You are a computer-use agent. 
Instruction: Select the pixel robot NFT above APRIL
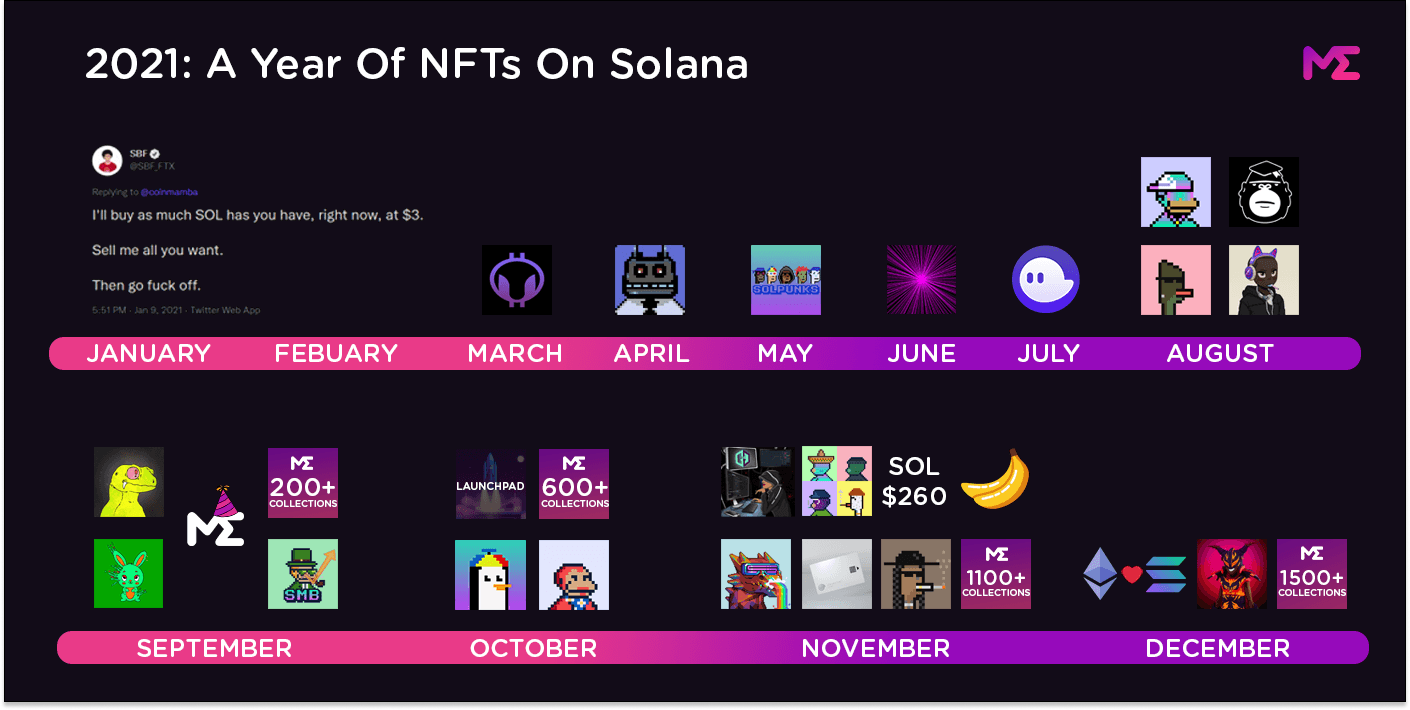(650, 280)
